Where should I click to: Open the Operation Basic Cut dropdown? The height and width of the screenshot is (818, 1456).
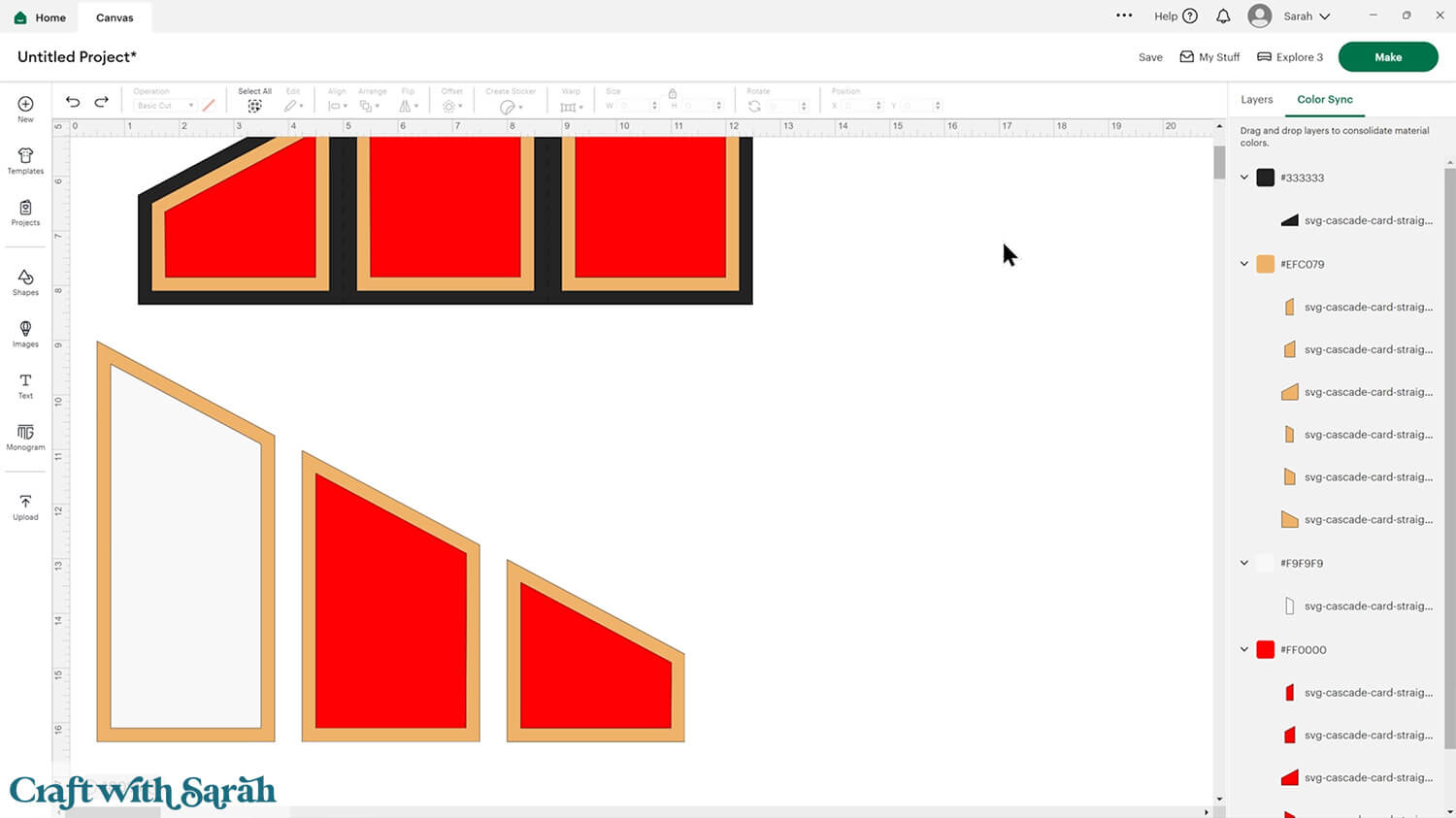click(165, 106)
